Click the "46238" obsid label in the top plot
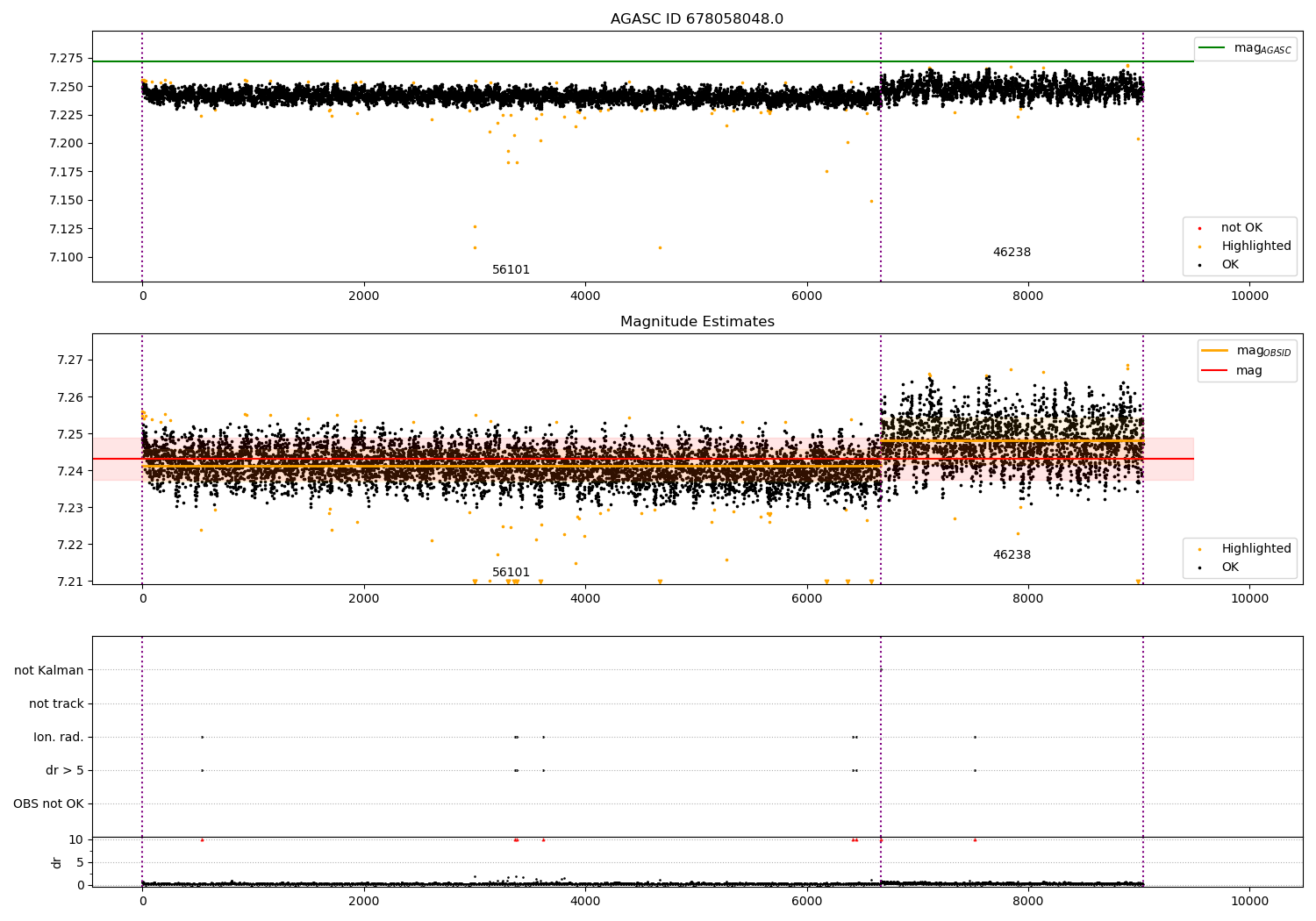The width and height of the screenshot is (1316, 921). [1012, 253]
